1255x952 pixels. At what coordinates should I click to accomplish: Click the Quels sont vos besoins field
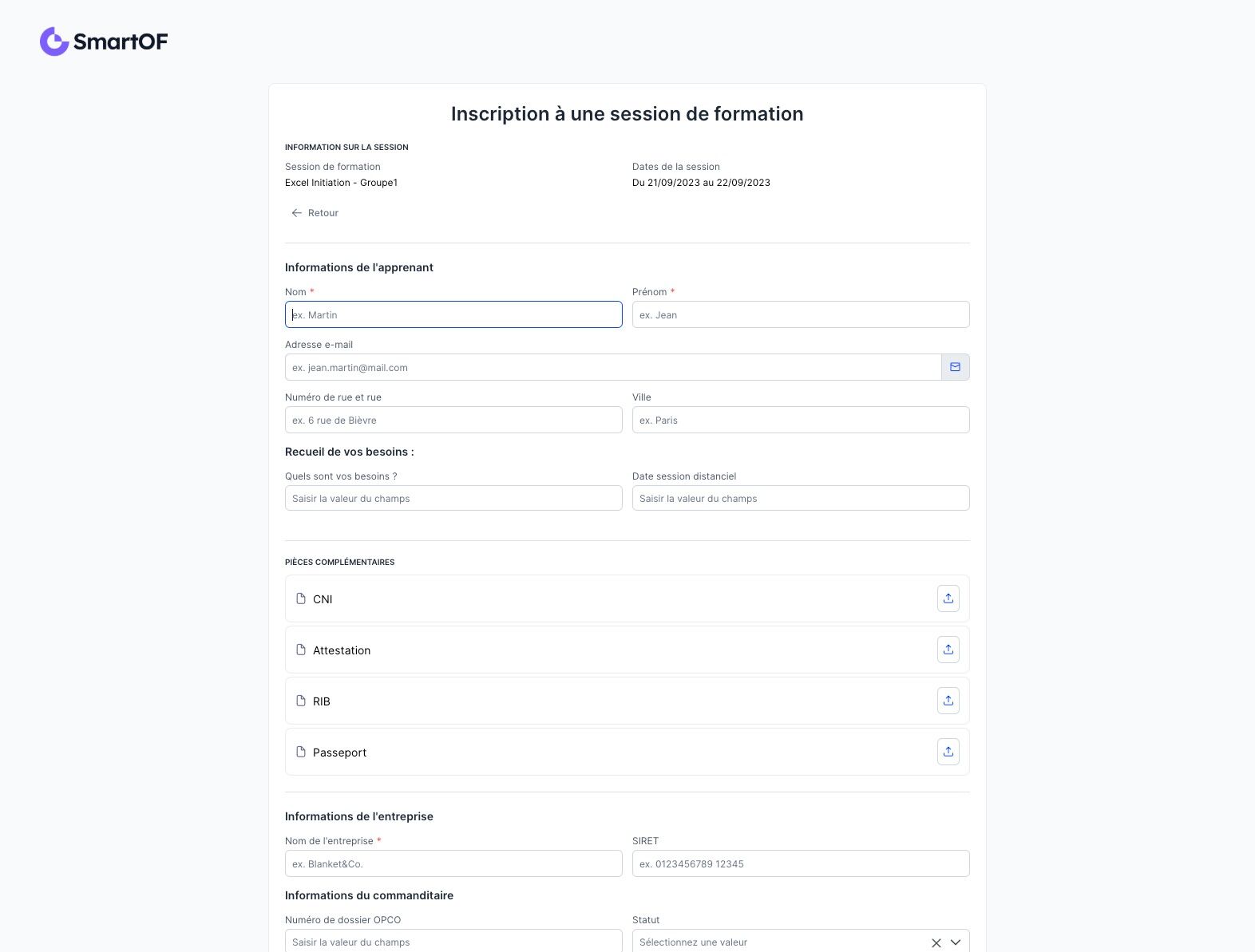[x=453, y=498]
